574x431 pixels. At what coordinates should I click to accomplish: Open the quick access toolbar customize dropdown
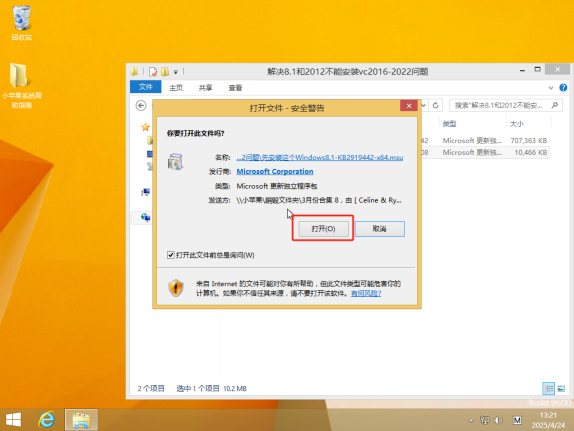(176, 72)
